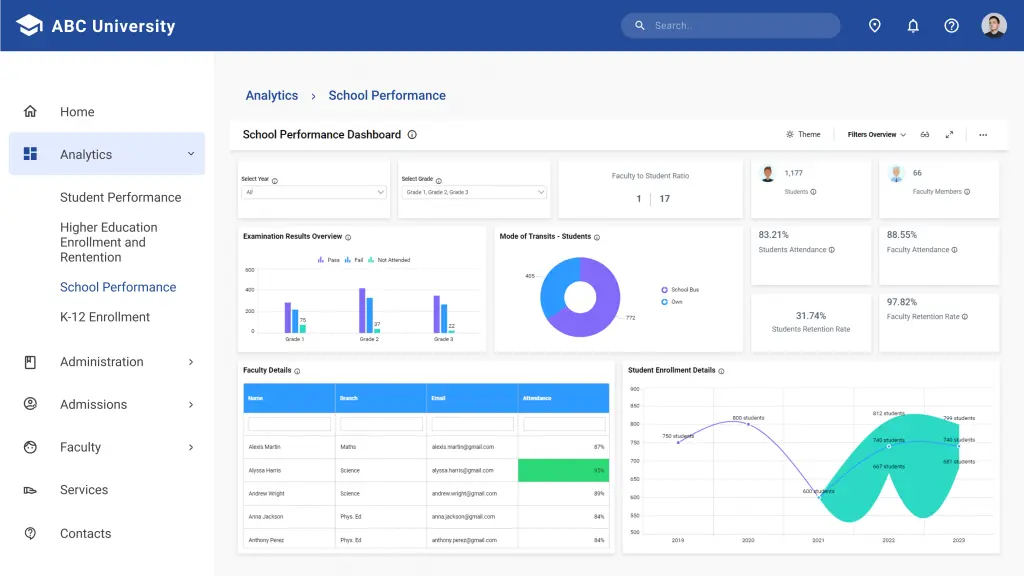
Task: Open the help question mark icon
Action: click(951, 25)
